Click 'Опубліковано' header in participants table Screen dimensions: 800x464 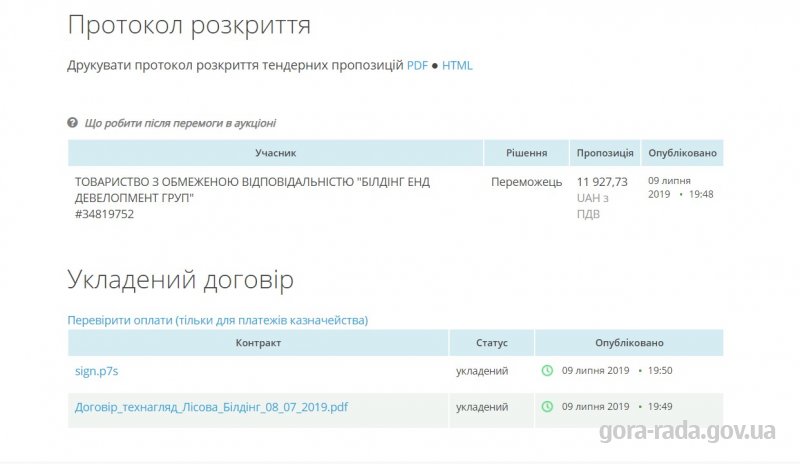coord(683,153)
